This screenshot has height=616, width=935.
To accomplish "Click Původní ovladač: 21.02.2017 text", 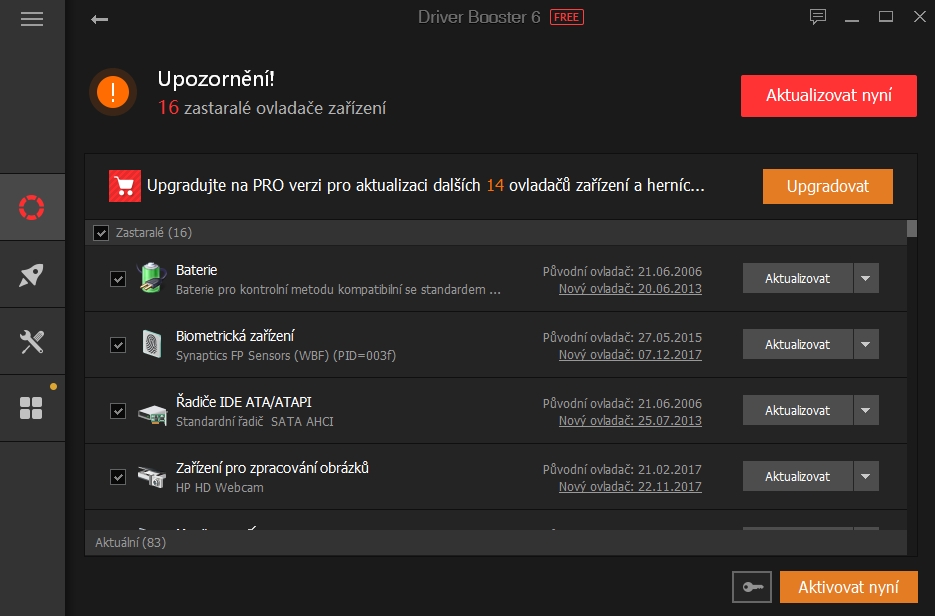I will 622,469.
